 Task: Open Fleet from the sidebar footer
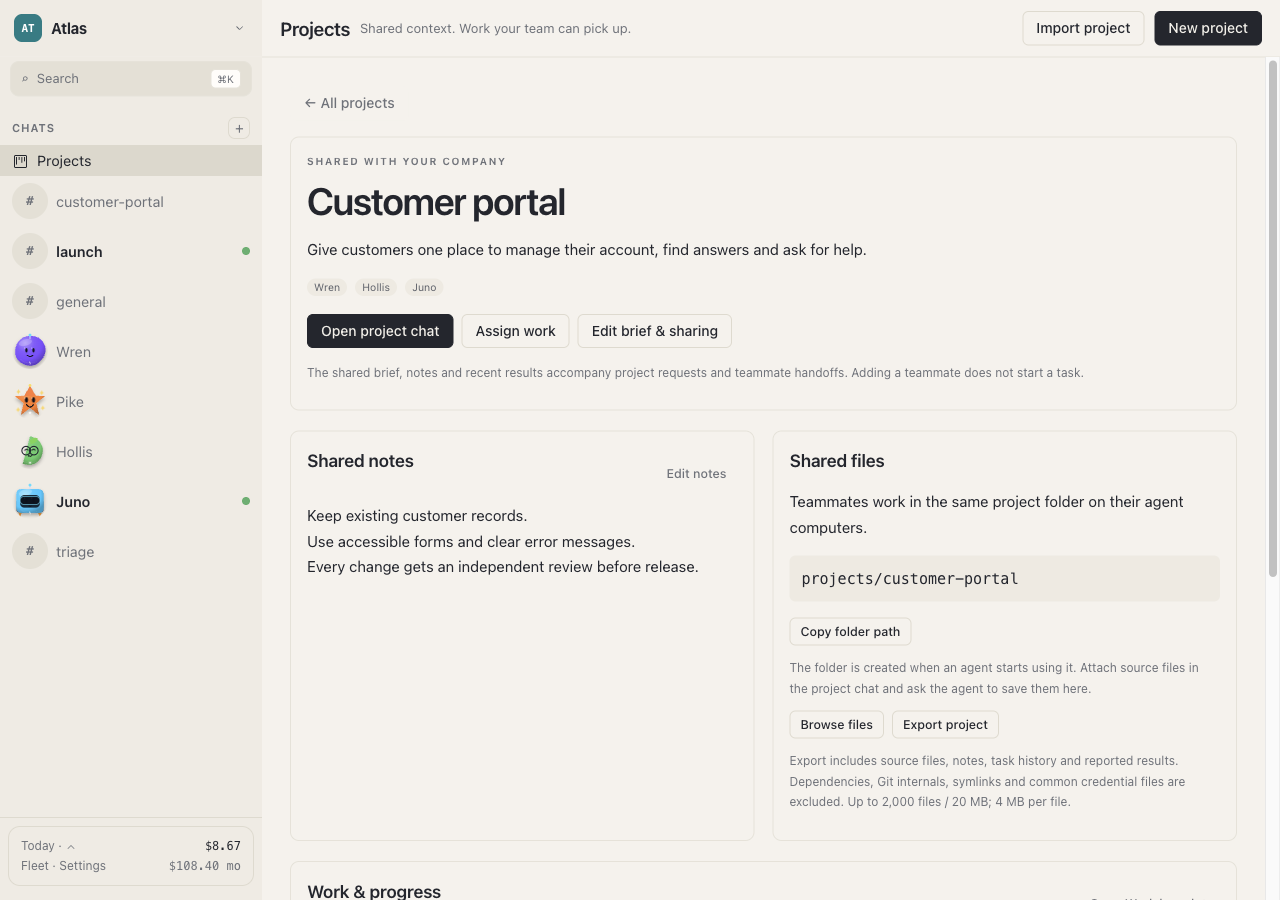coord(35,866)
